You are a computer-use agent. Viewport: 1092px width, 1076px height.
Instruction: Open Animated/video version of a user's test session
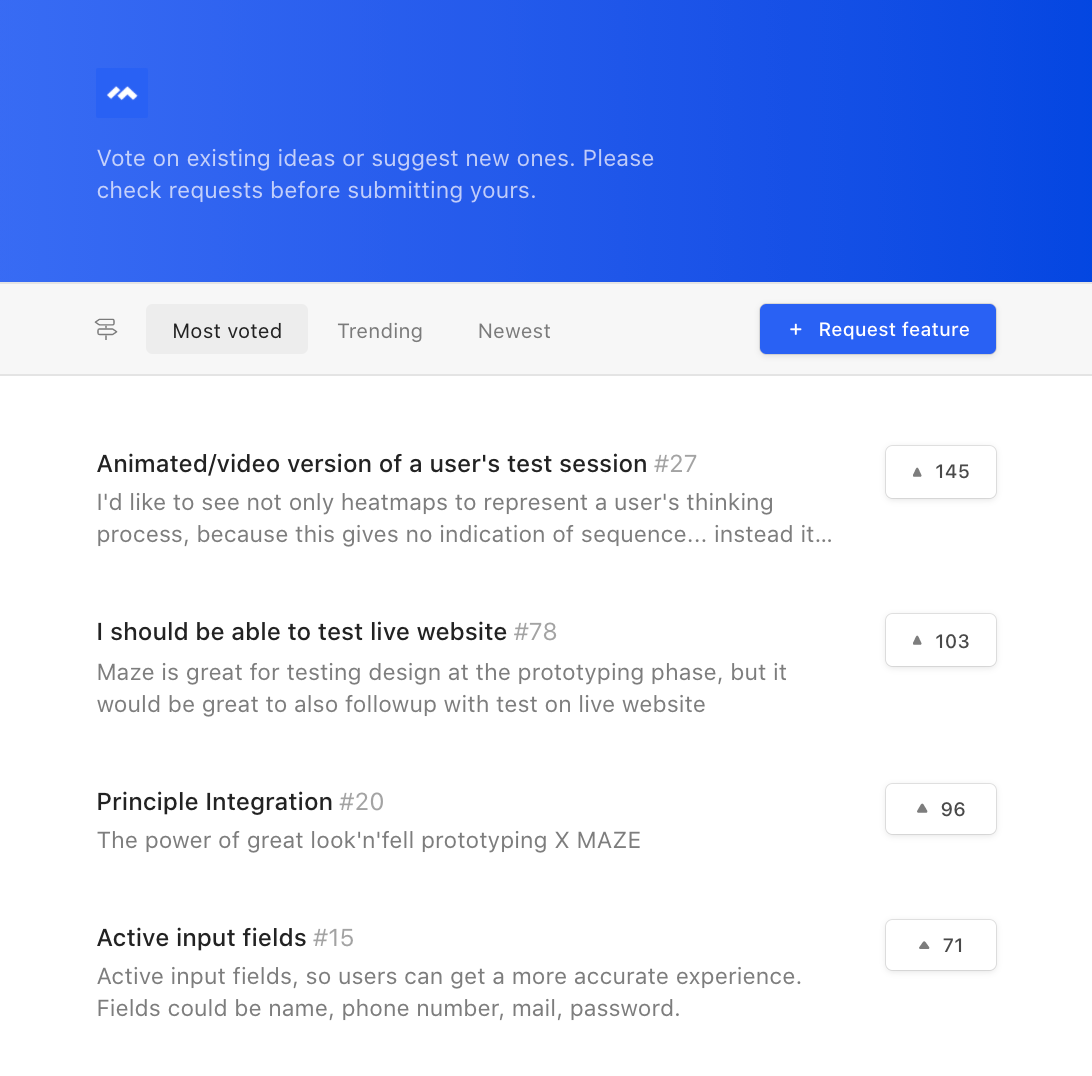pyautogui.click(x=372, y=464)
